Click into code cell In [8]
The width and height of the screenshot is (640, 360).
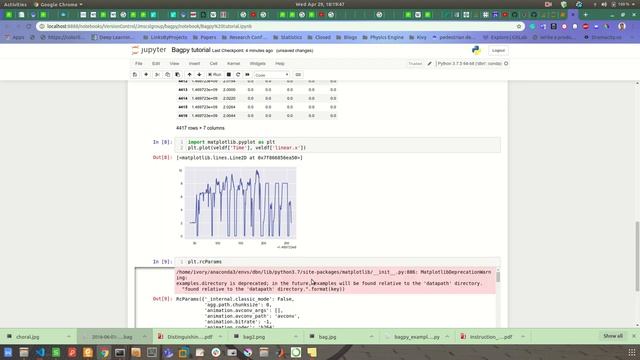(337, 145)
